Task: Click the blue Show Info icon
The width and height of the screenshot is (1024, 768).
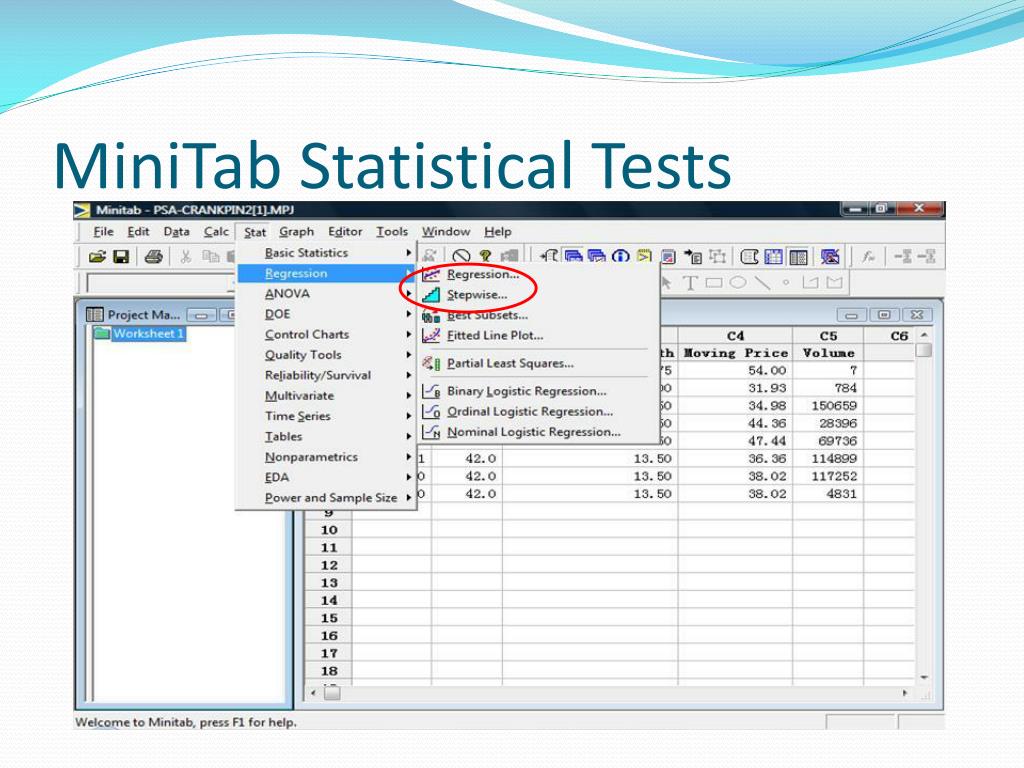Action: point(620,256)
